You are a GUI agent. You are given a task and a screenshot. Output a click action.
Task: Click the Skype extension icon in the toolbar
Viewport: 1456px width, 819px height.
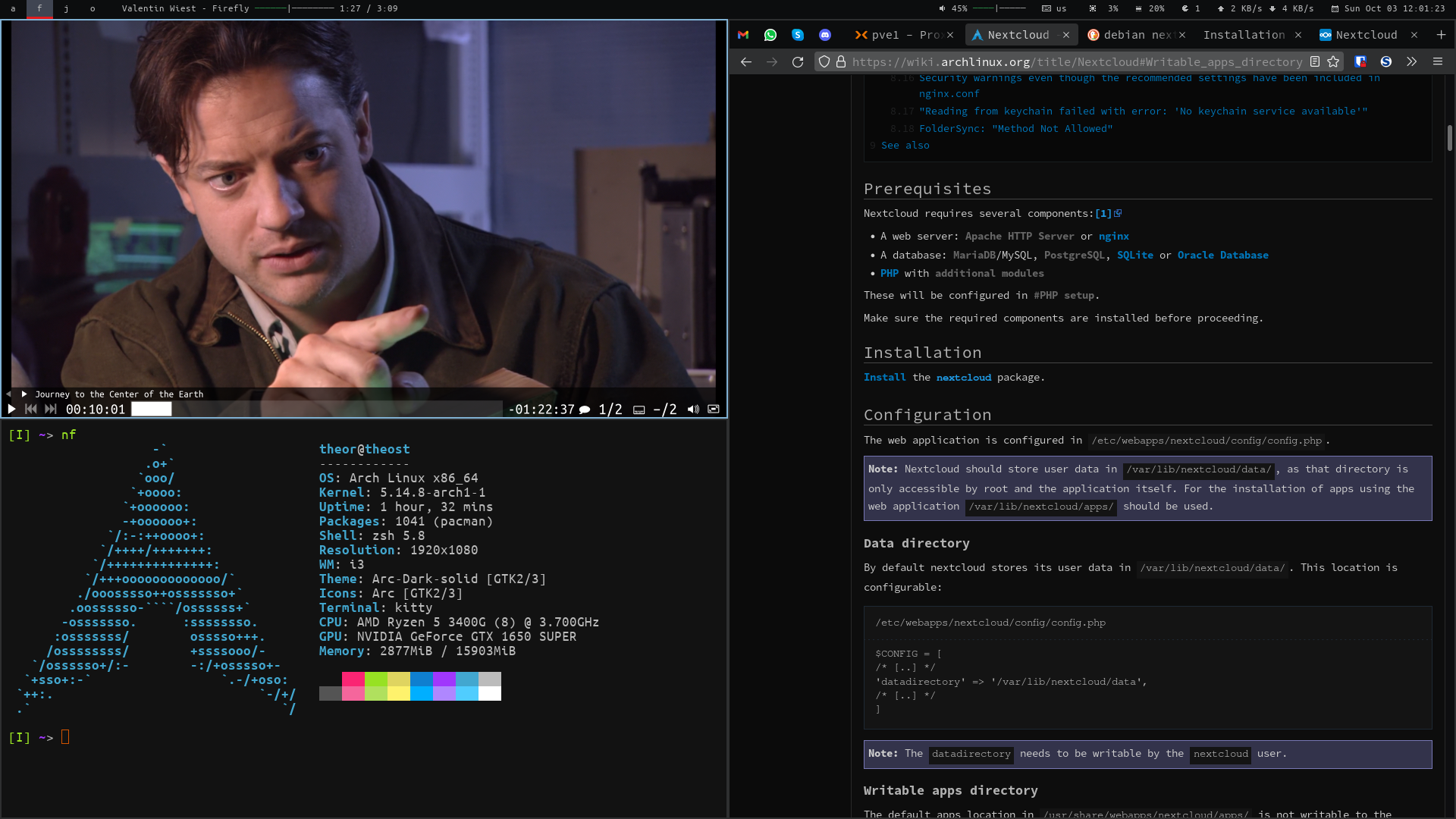click(x=1386, y=61)
